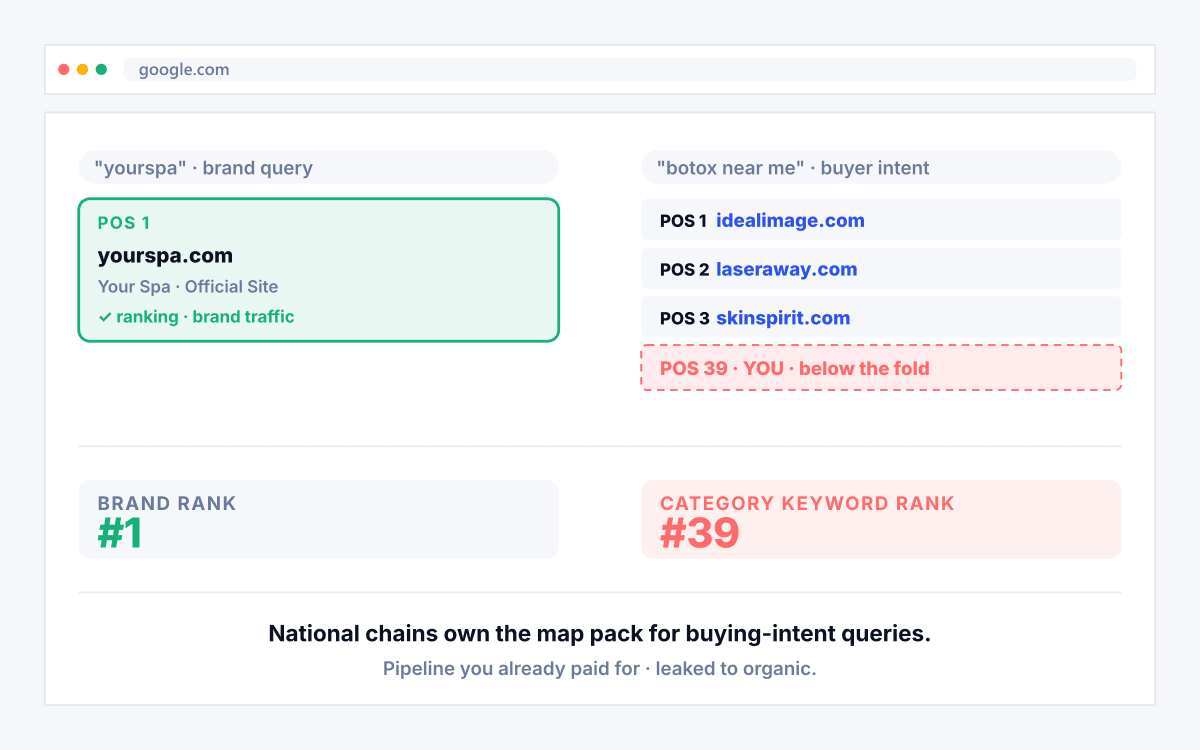Click the POS 1 label beside idealimage.com

click(x=683, y=220)
